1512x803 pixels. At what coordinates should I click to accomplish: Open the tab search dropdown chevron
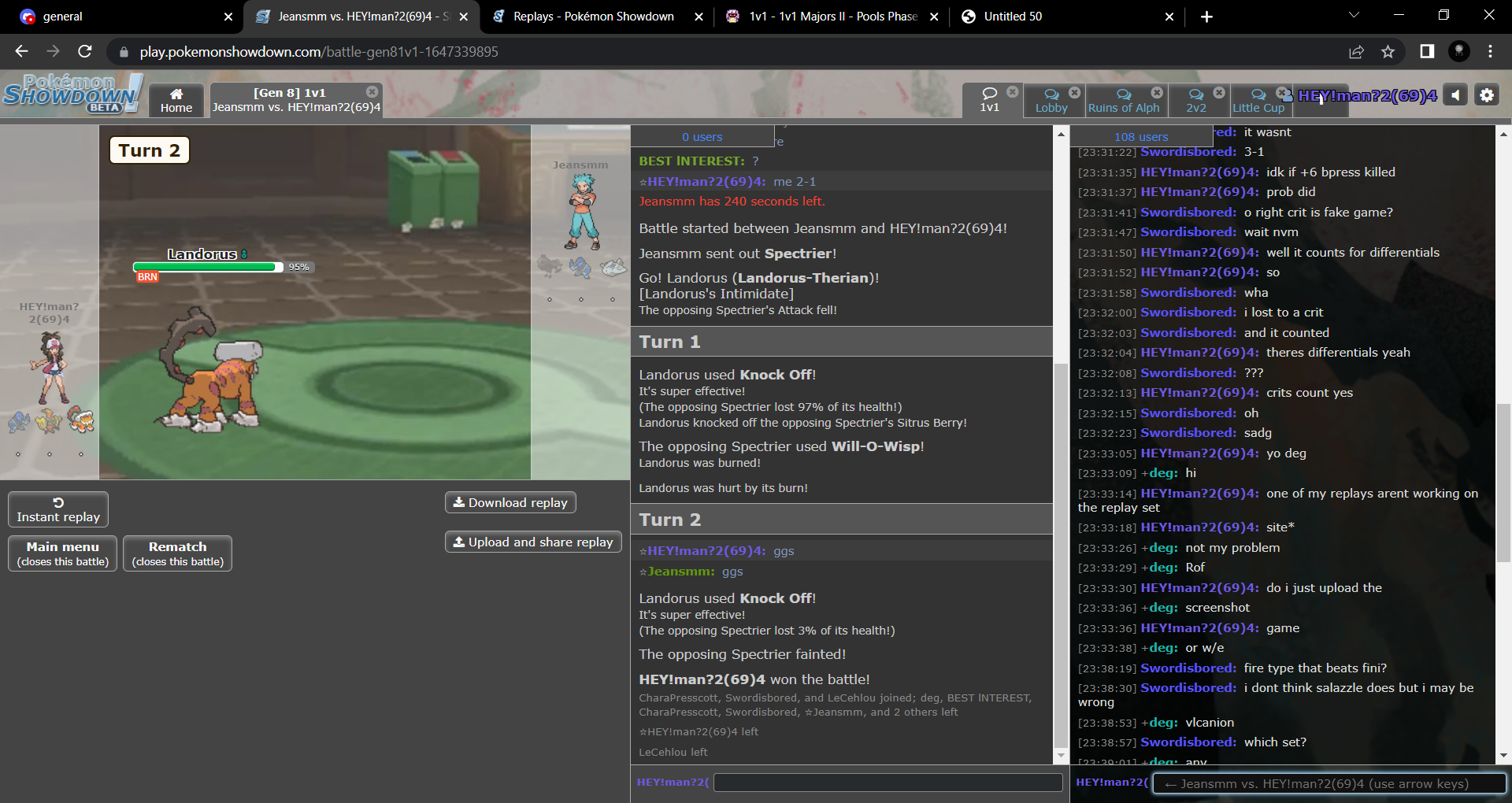[x=1354, y=15]
